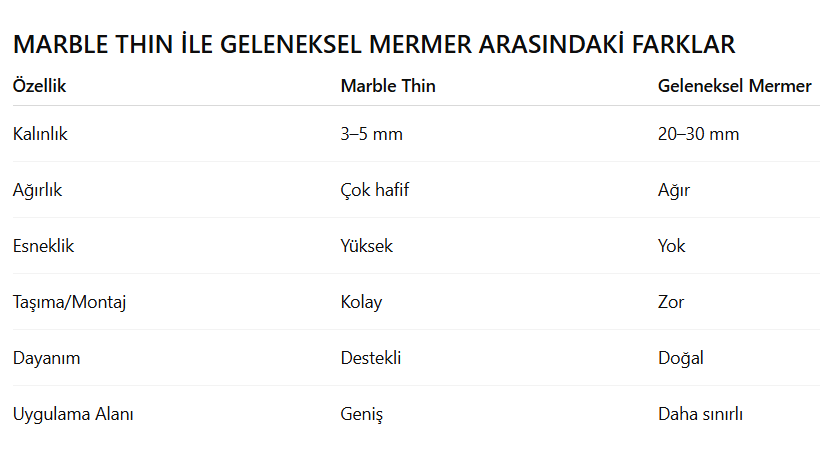
Task: Click the 'Kalınlık' row label
Action: [40, 134]
